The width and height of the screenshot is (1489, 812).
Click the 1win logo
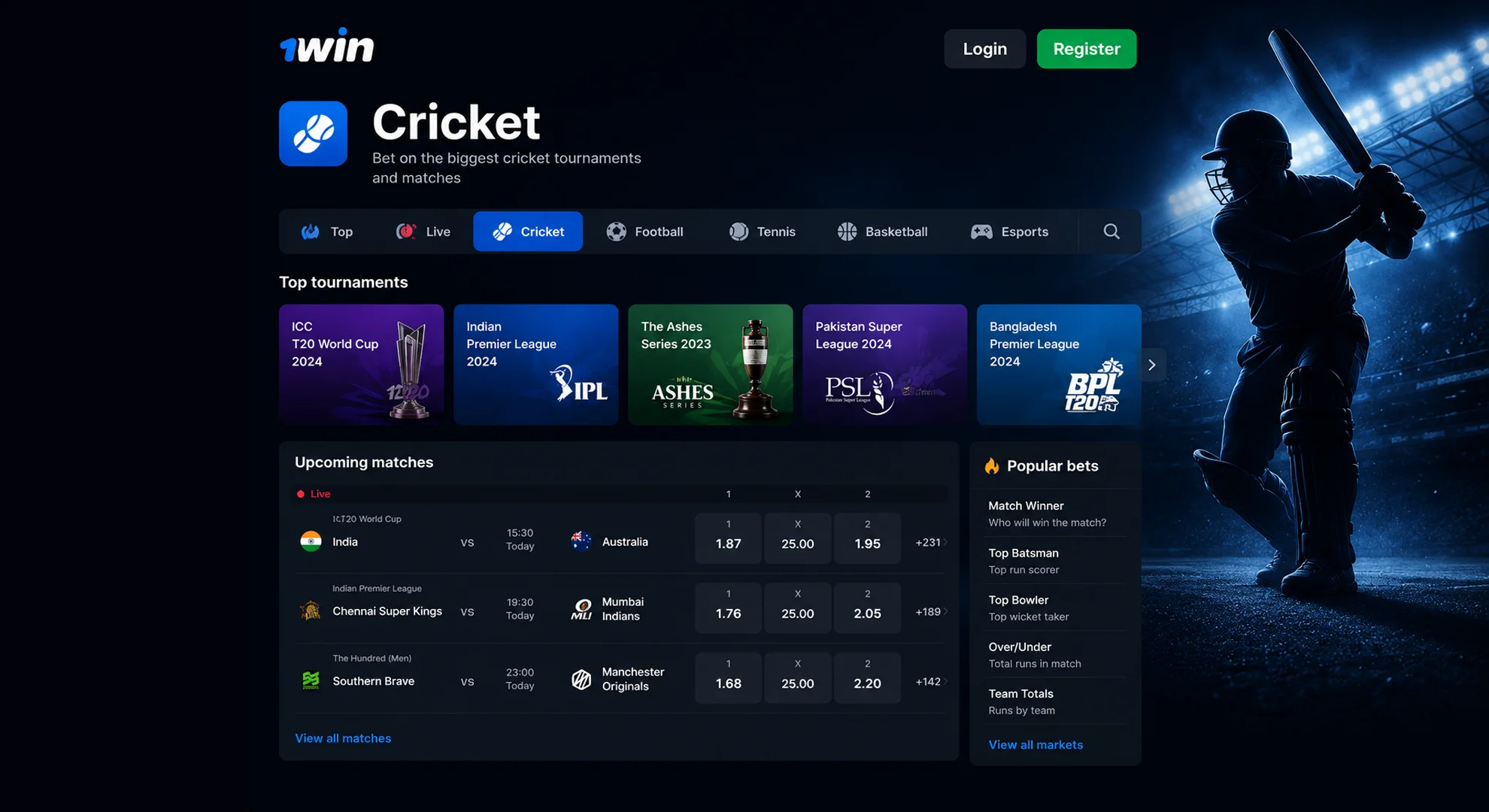tap(326, 46)
